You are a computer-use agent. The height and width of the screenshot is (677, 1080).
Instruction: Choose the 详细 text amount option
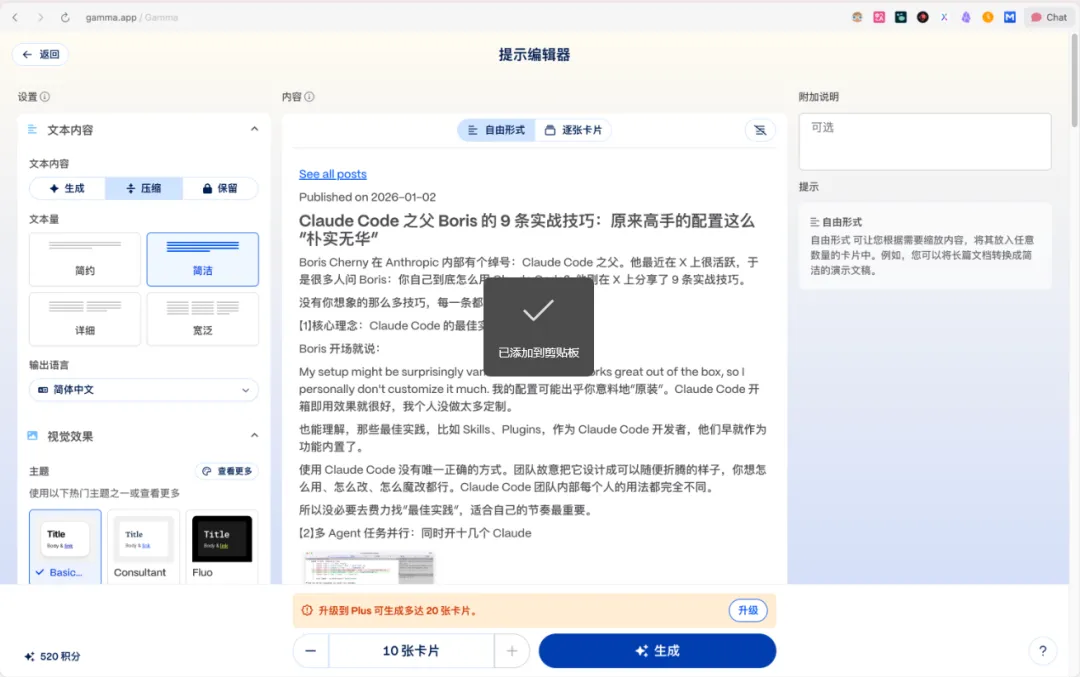pyautogui.click(x=85, y=319)
